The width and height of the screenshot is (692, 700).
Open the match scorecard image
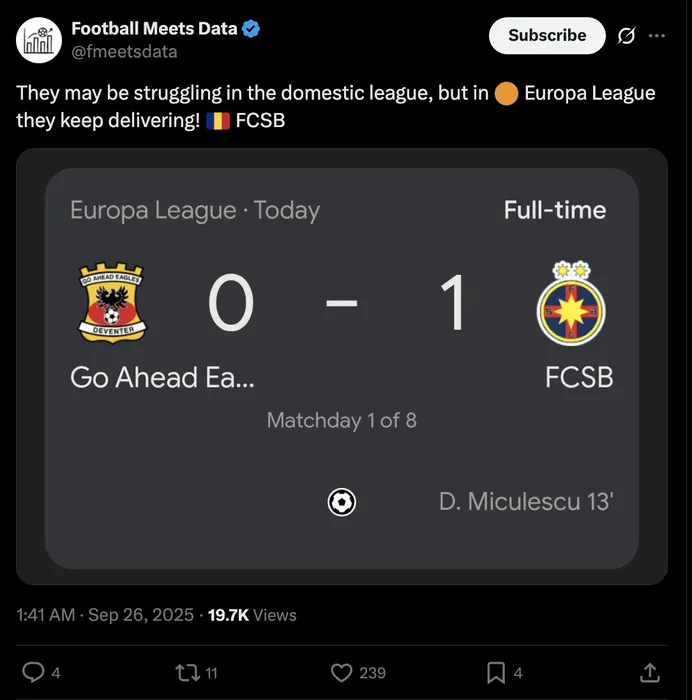coord(341,366)
